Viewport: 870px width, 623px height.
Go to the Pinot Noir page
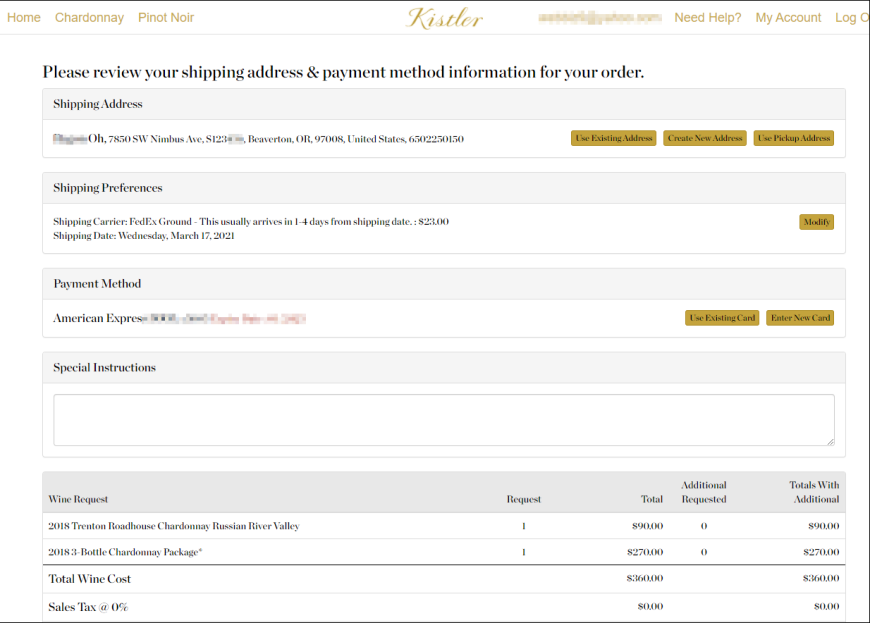[166, 18]
